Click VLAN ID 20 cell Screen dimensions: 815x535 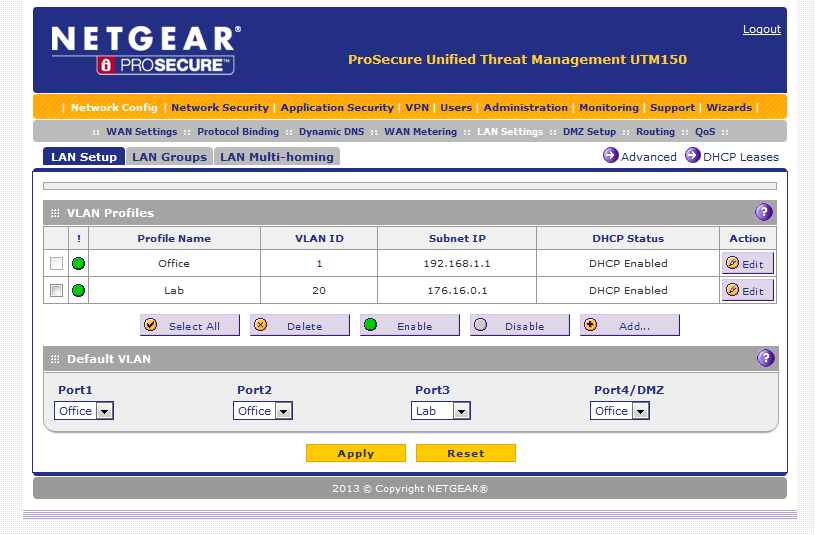point(319,291)
